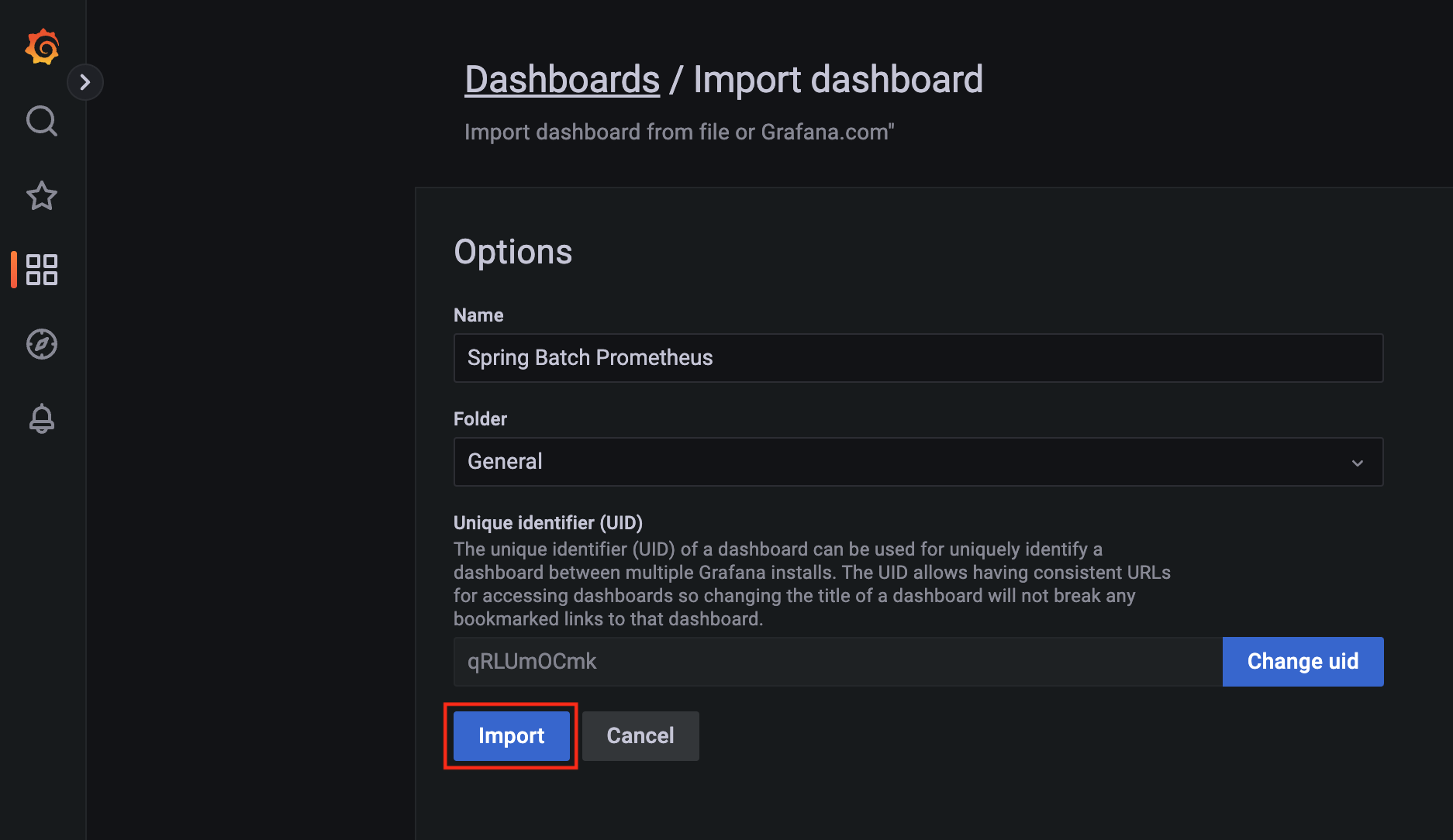Open the Folder dropdown showing General
Screen dimensions: 1453x840
(x=918, y=462)
